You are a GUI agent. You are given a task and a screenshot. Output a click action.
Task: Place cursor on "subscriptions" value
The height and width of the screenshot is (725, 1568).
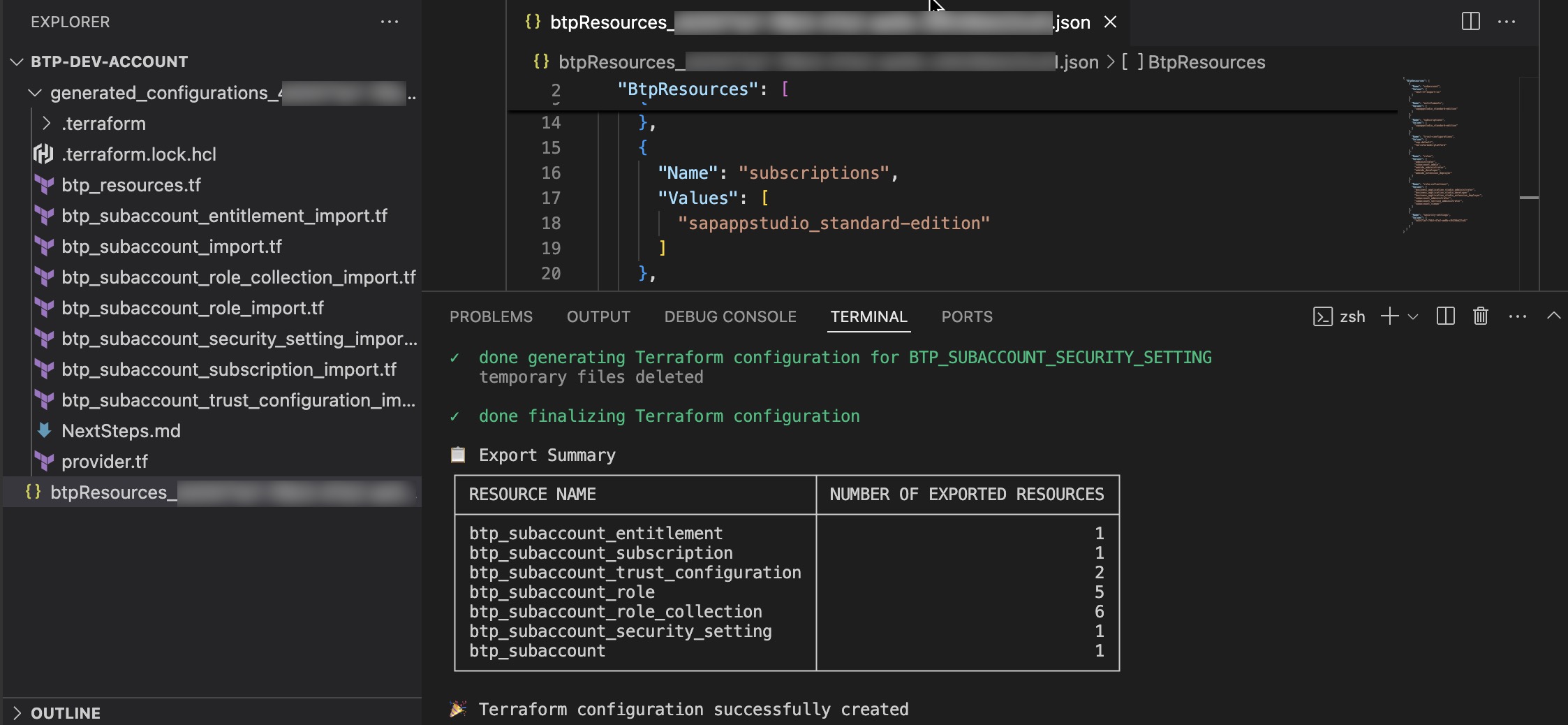click(x=813, y=173)
